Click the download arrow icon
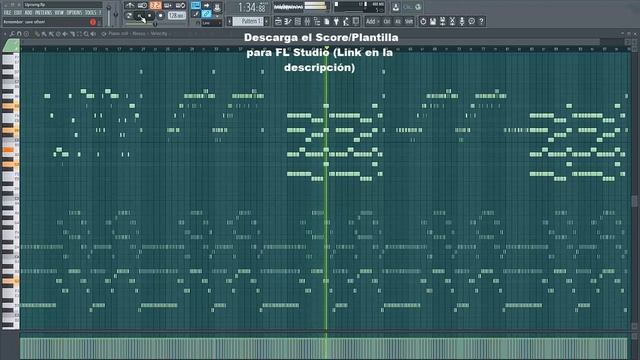 pos(396,7)
